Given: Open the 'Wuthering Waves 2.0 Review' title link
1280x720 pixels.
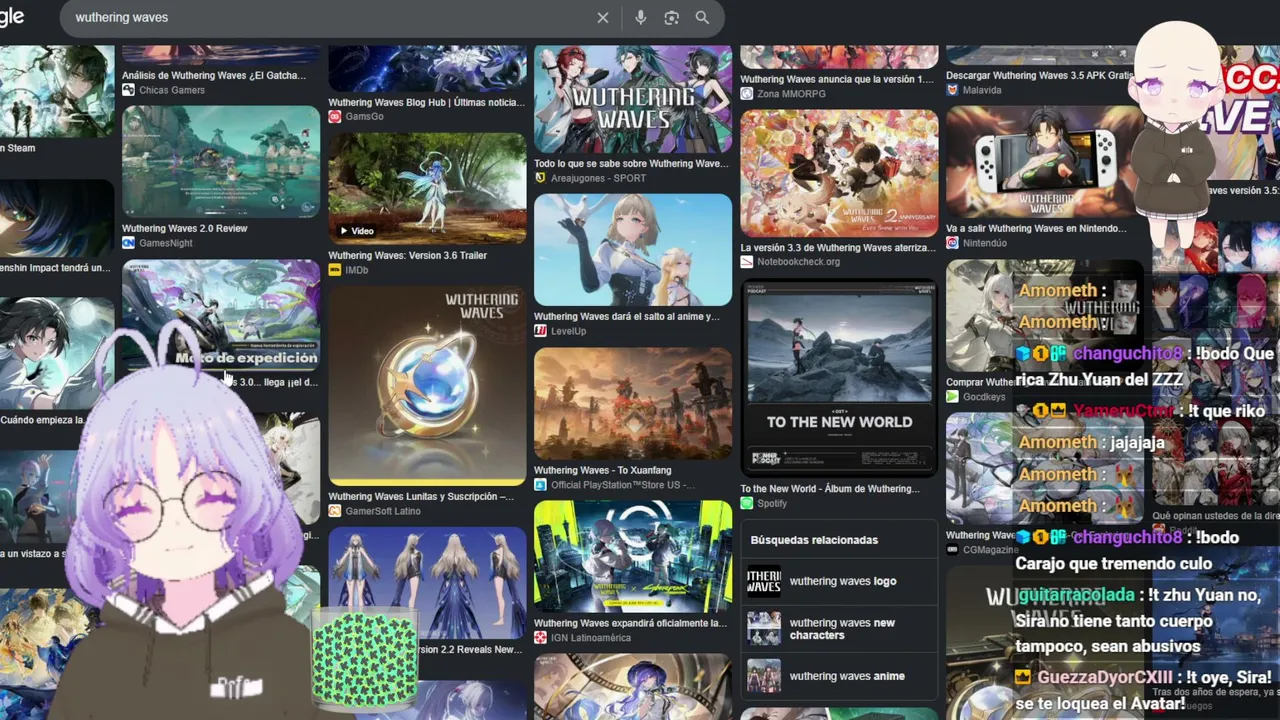Looking at the screenshot, I should pyautogui.click(x=185, y=229).
